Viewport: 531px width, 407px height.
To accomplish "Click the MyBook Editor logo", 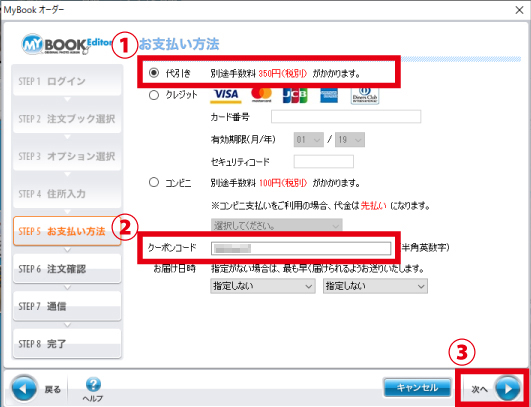I will point(66,44).
